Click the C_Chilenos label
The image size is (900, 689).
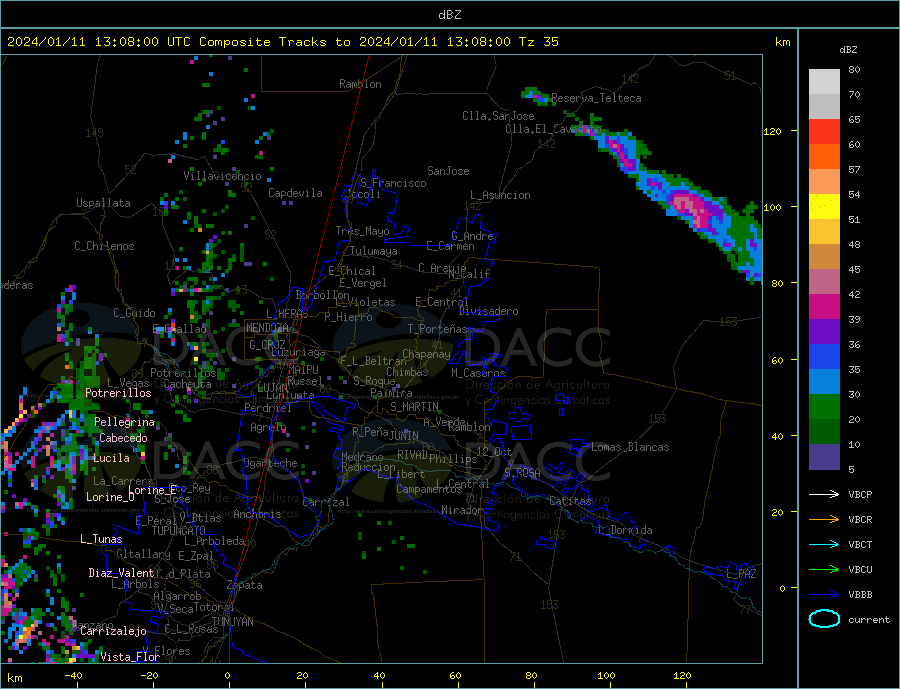[104, 246]
